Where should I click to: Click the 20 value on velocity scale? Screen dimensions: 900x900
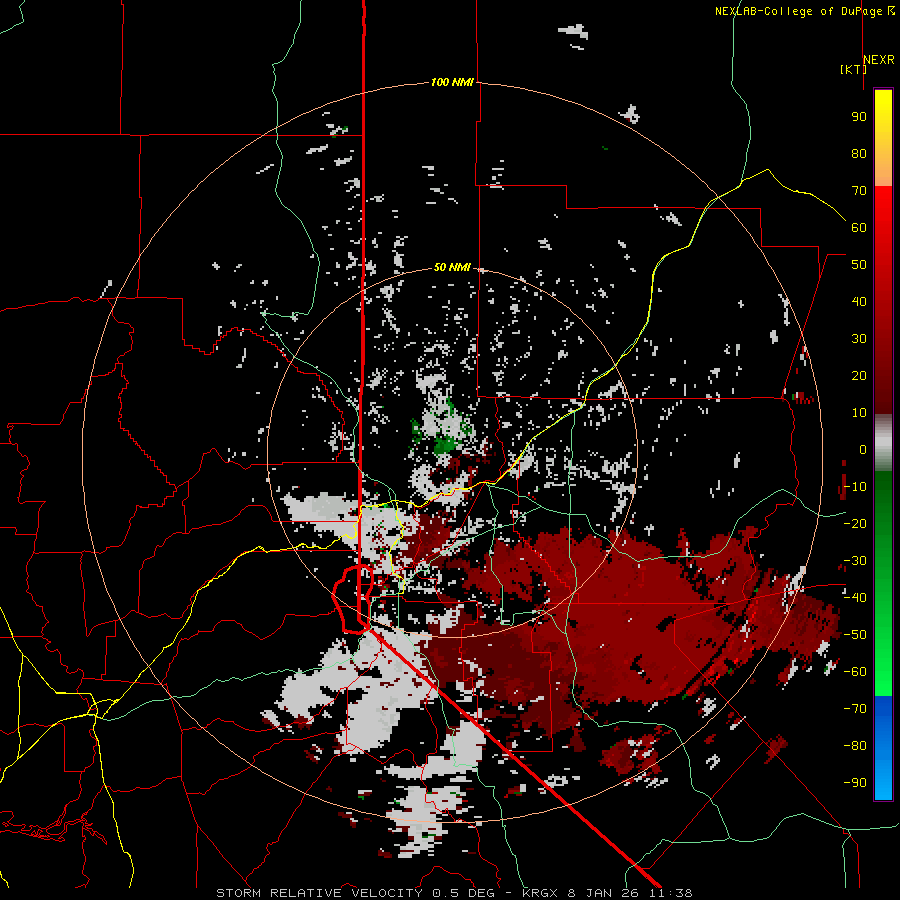click(859, 376)
